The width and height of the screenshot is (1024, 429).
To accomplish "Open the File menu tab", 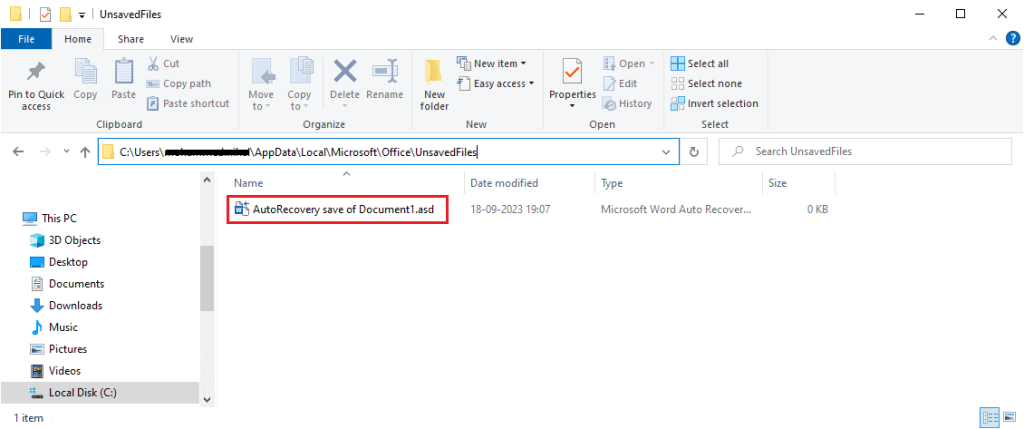I will point(26,39).
